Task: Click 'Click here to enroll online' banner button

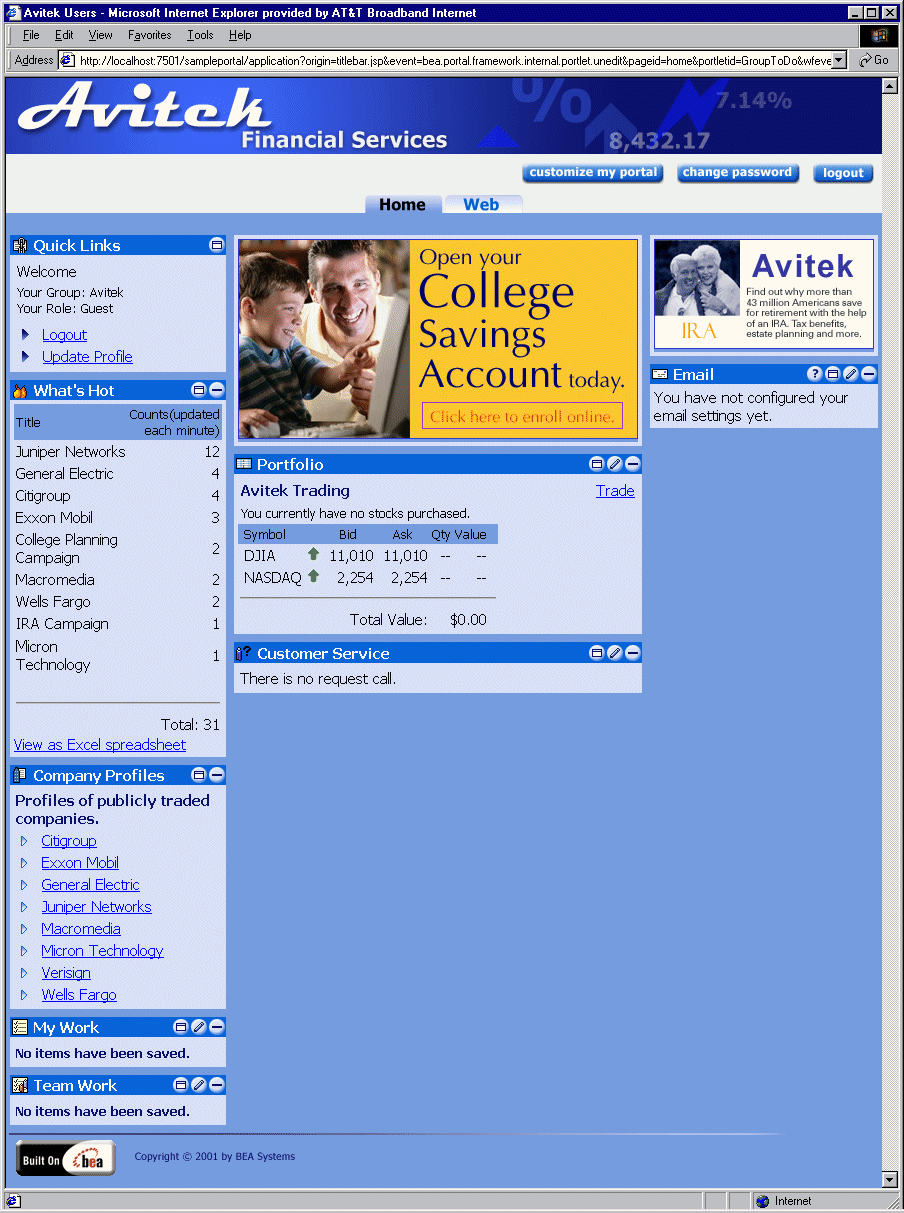Action: [522, 416]
